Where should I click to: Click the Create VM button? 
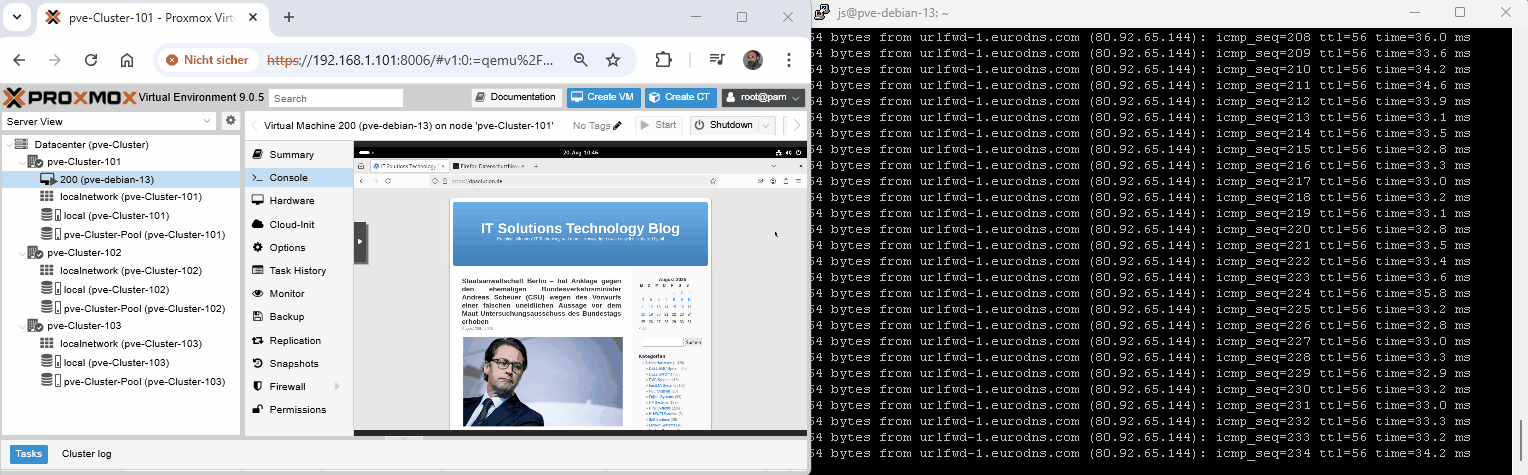click(603, 98)
